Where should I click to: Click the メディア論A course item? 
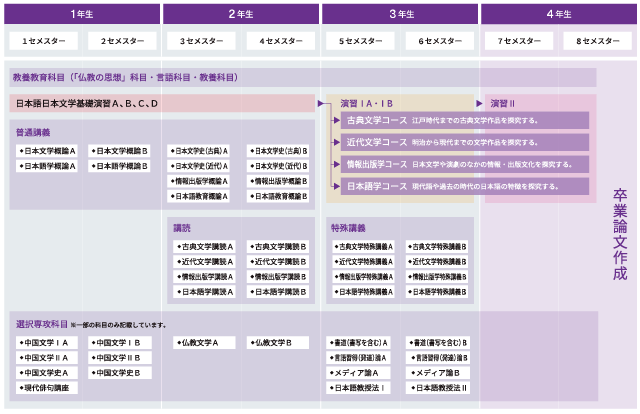pyautogui.click(x=358, y=372)
